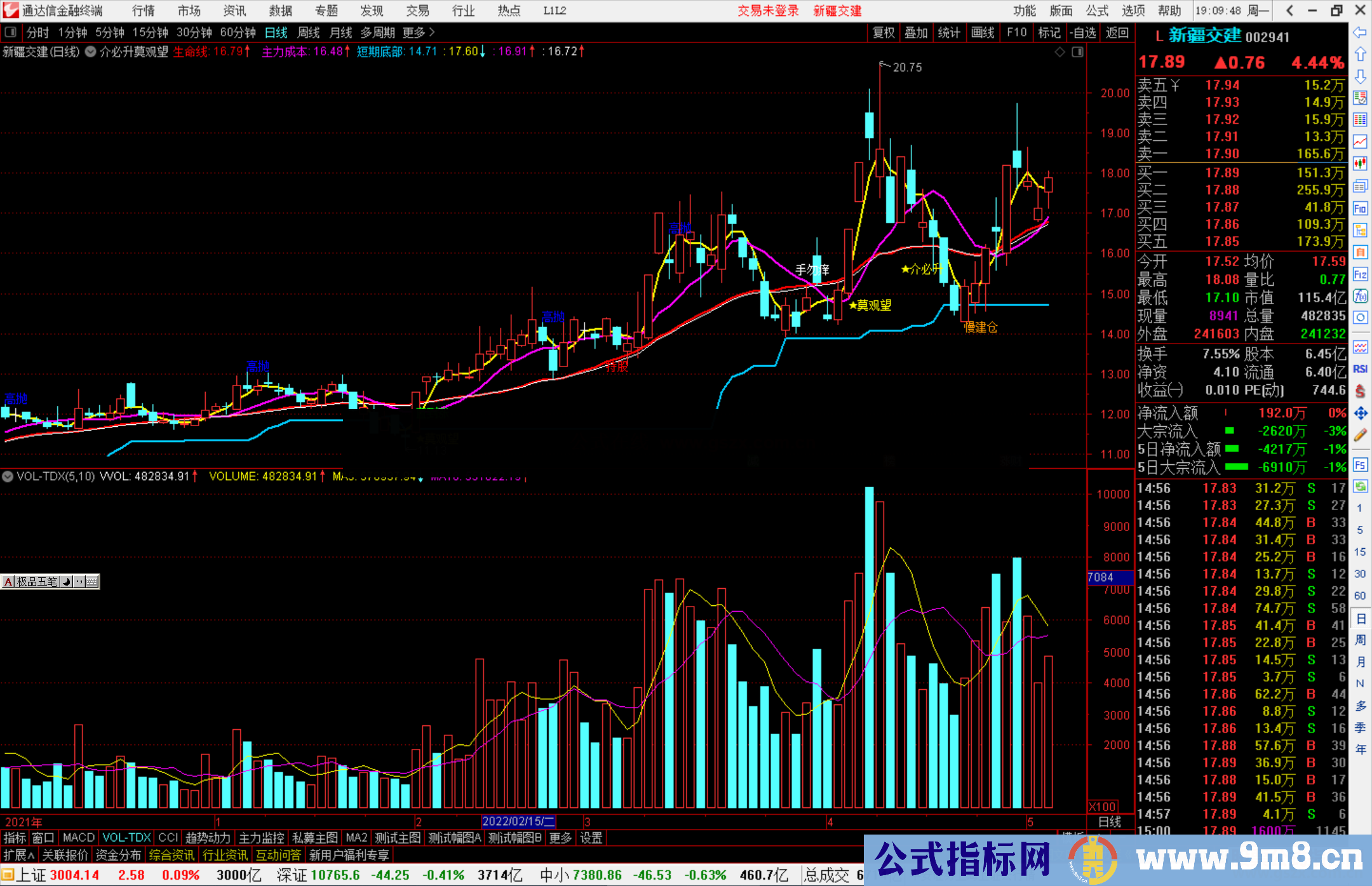Click the 2022/02/15 date marker on timeline
Viewport: 1372px width, 886px height.
click(519, 821)
